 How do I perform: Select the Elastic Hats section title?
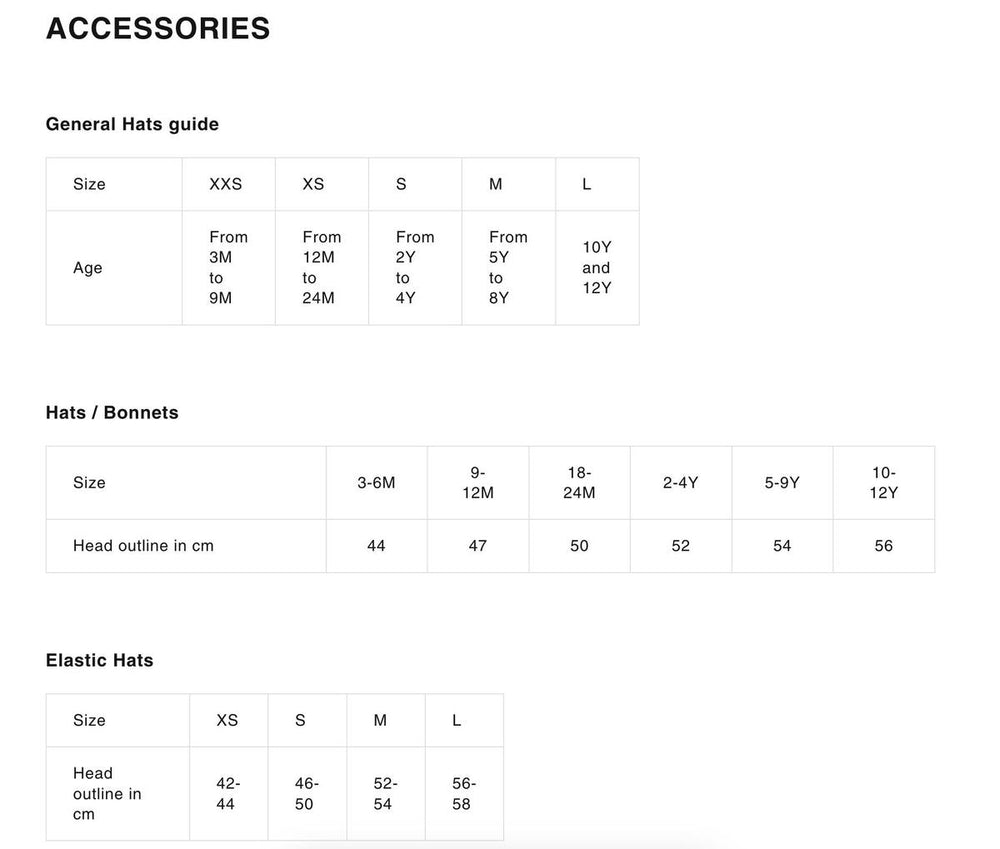99,660
